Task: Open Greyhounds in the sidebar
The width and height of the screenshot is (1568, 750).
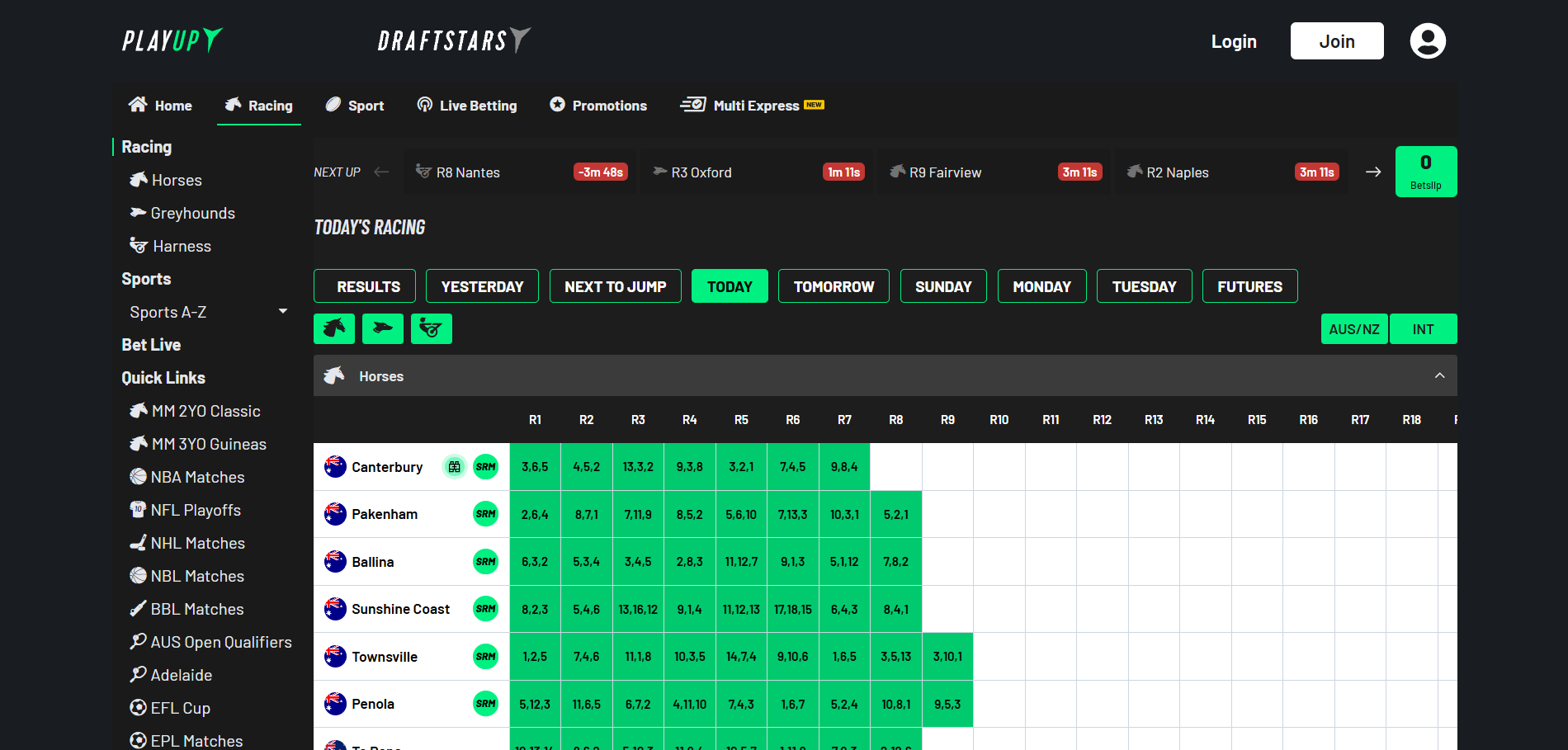Action: coord(182,213)
